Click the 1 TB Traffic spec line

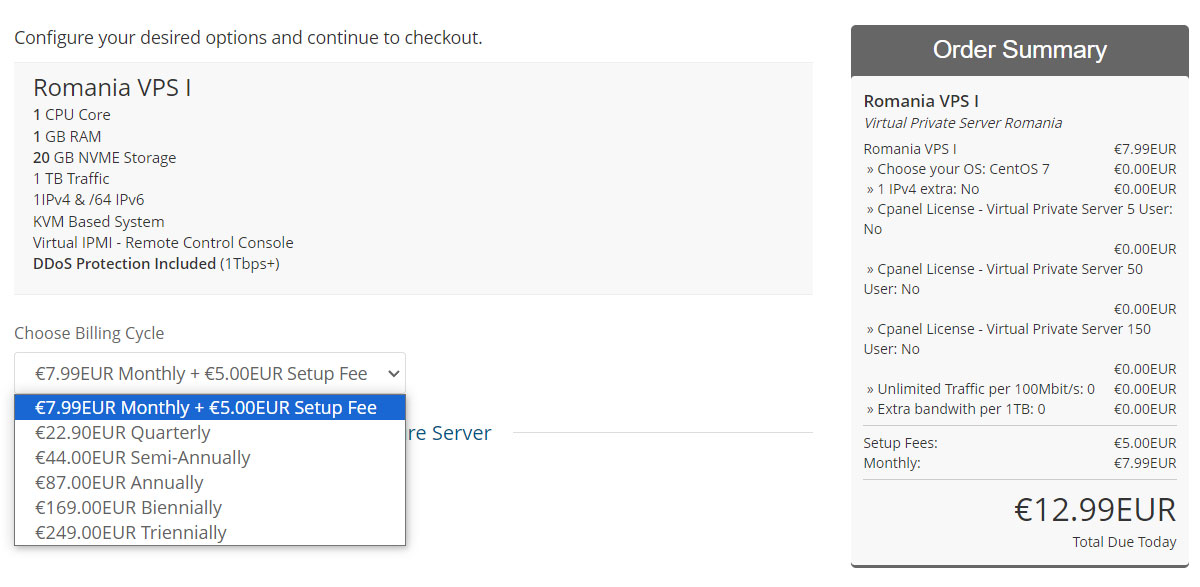[71, 179]
